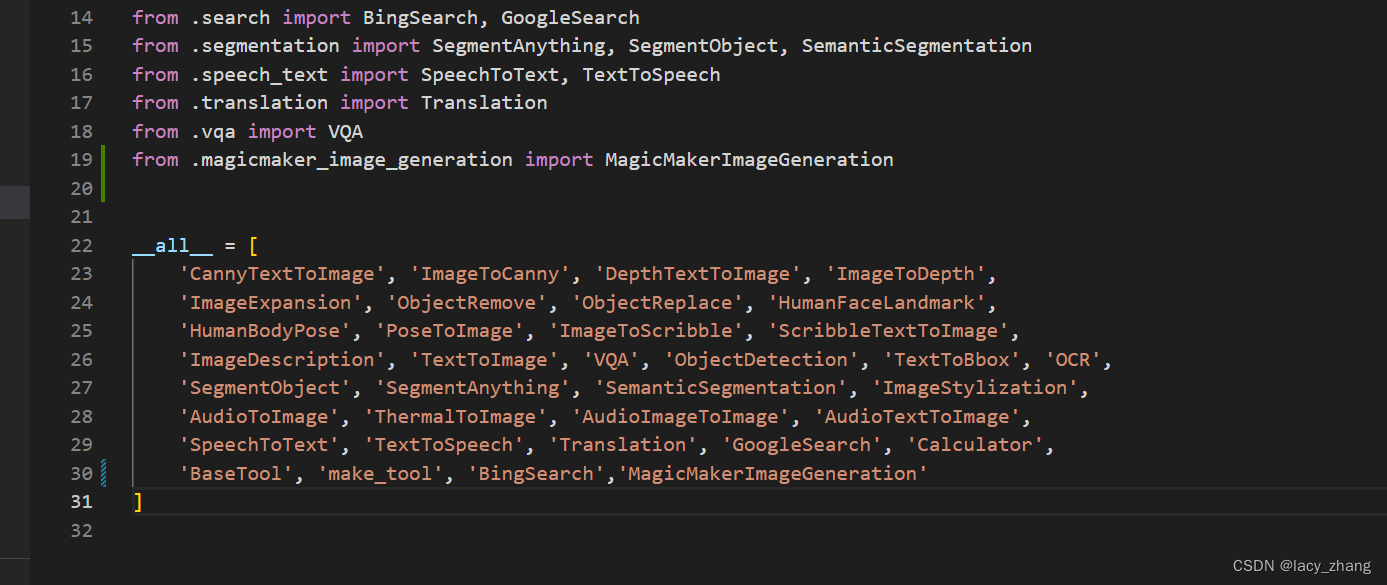Viewport: 1387px width, 585px height.
Task: Click the 'DepthTextToImage' string
Action: [x=699, y=274]
